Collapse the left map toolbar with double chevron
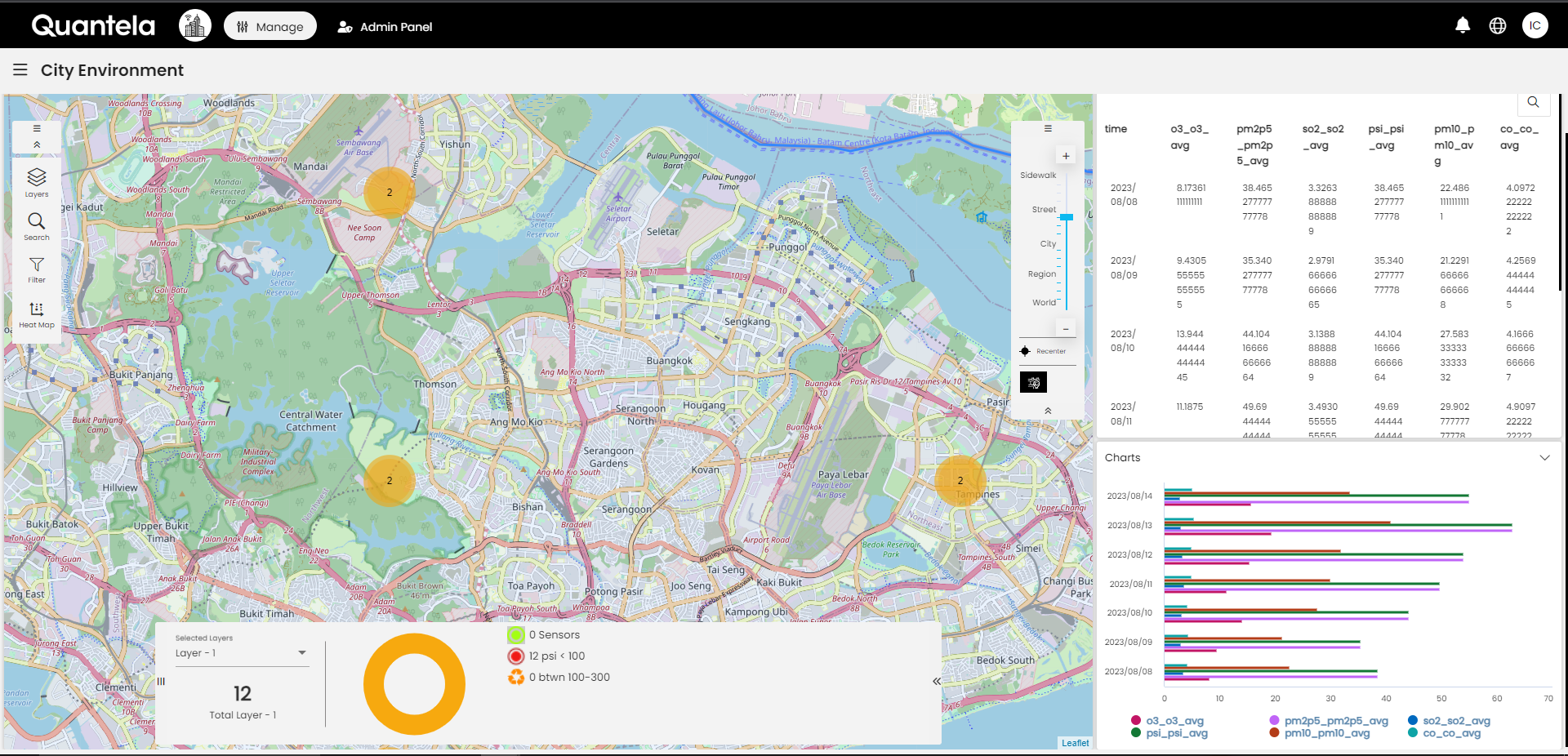Screen dimensions: 1568x756 pos(37,145)
